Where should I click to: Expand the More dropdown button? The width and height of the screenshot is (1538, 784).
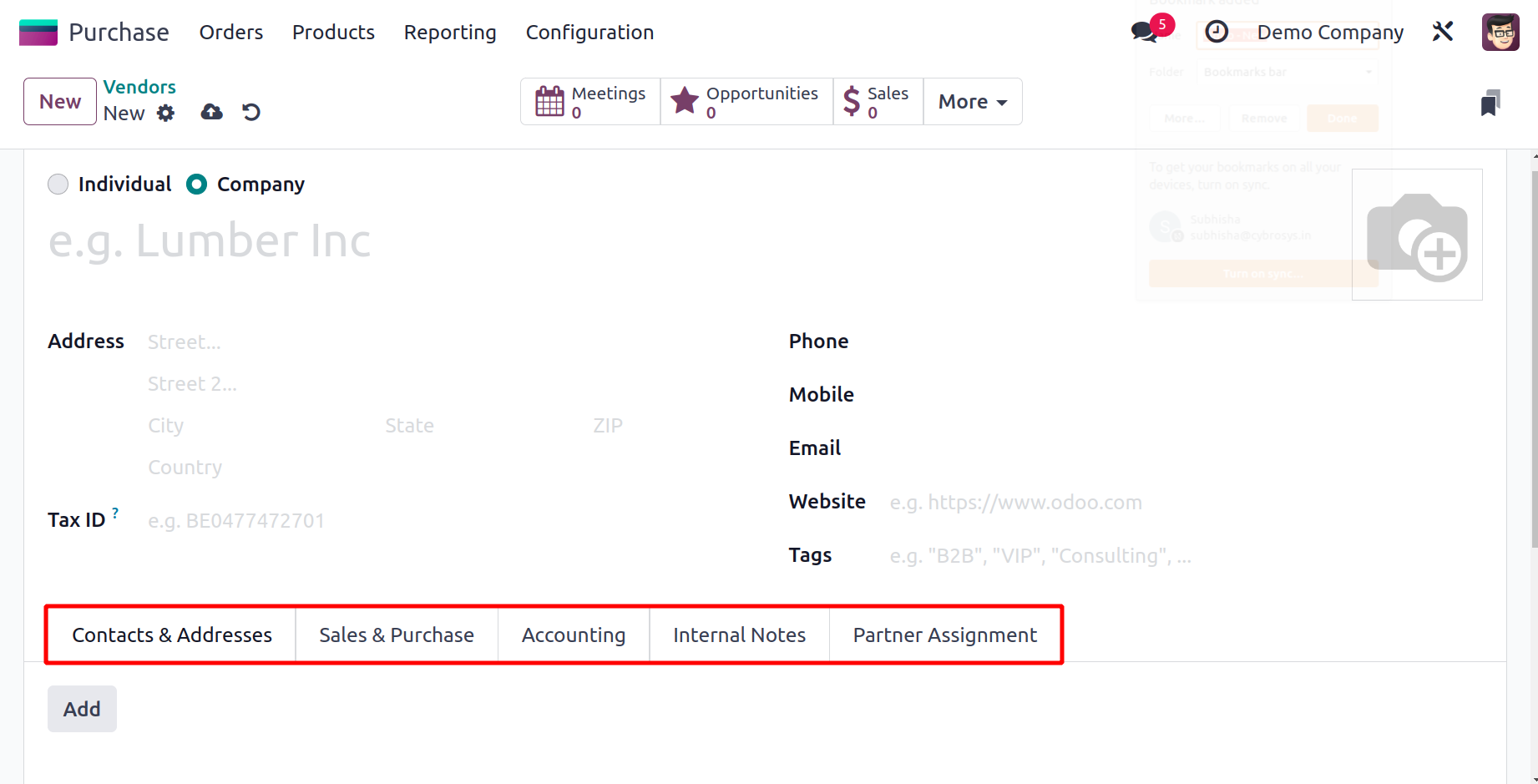[973, 102]
